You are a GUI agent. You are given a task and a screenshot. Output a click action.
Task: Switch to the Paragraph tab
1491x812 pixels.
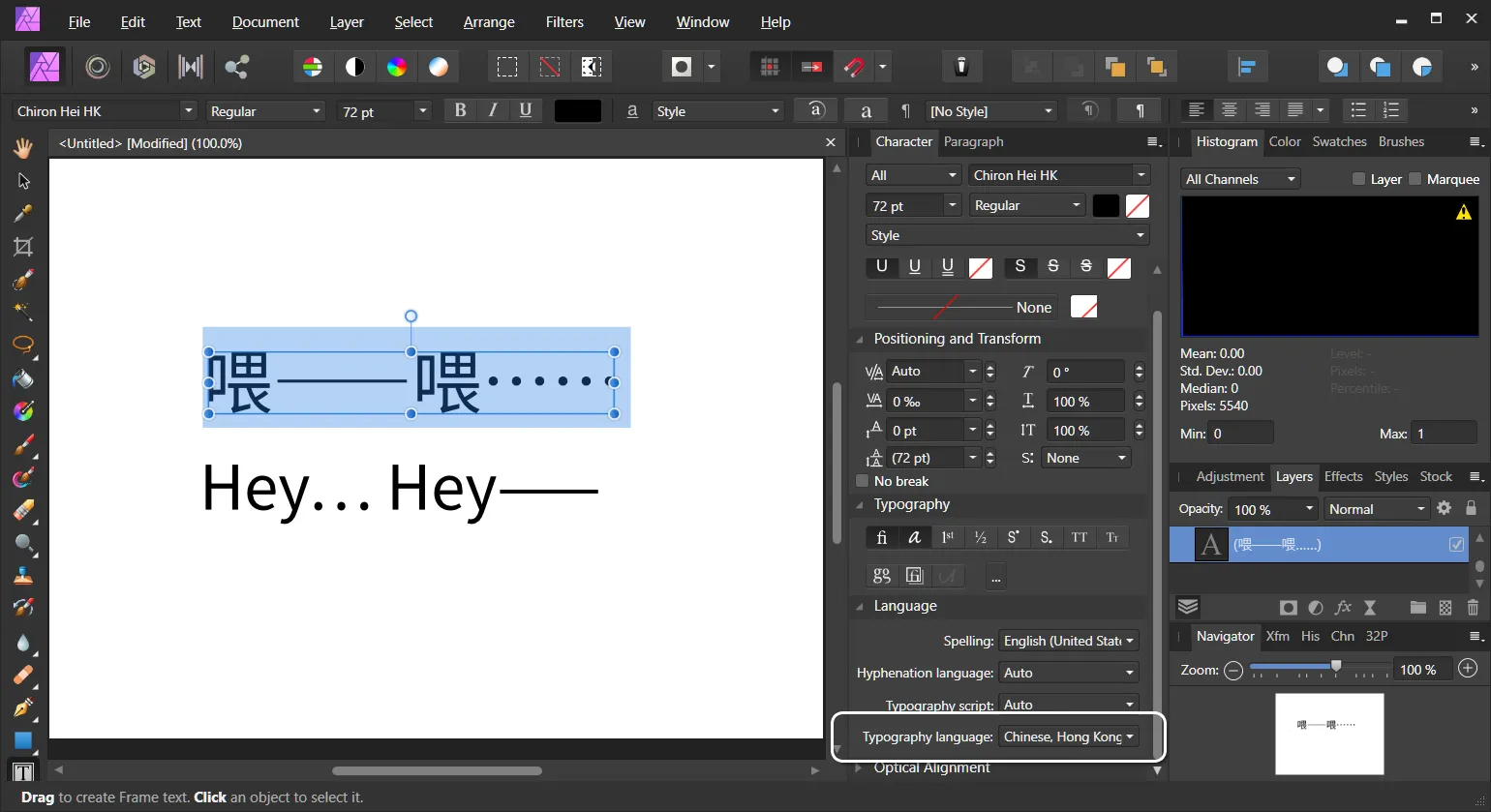pyautogui.click(x=973, y=141)
